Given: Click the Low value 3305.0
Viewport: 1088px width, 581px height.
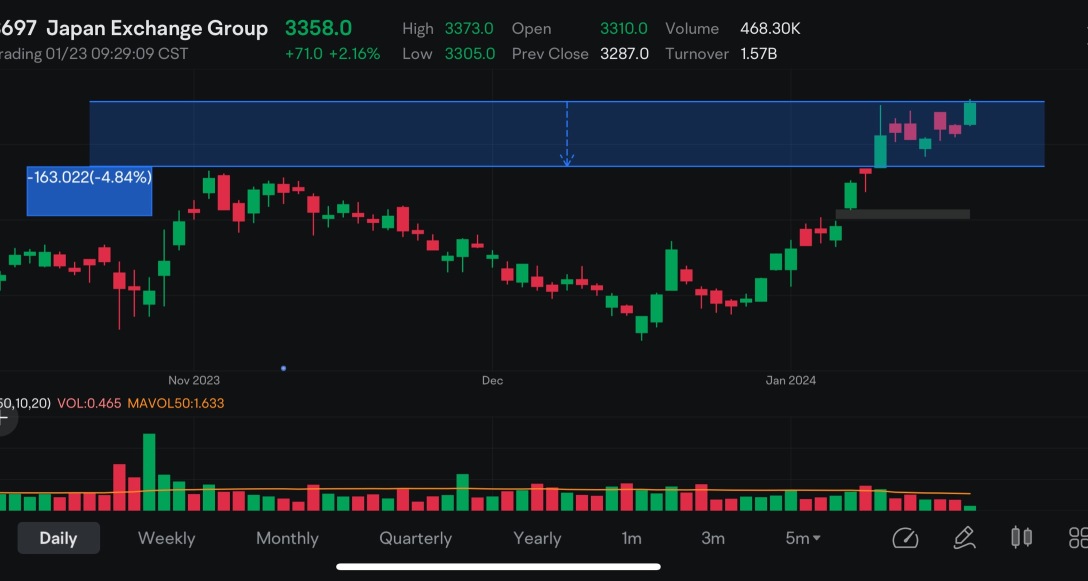Looking at the screenshot, I should point(470,54).
